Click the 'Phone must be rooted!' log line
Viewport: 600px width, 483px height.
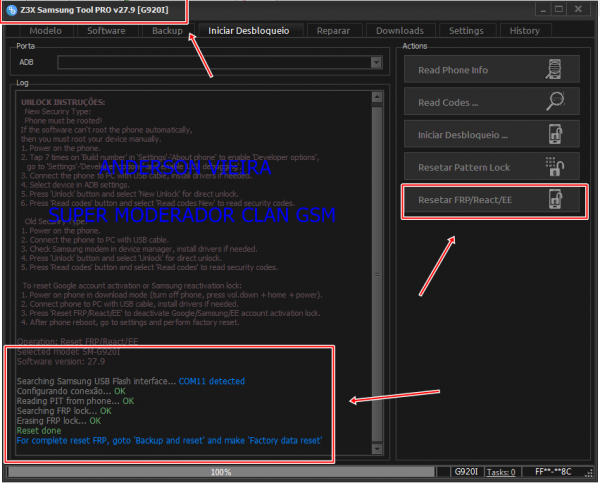(63, 121)
